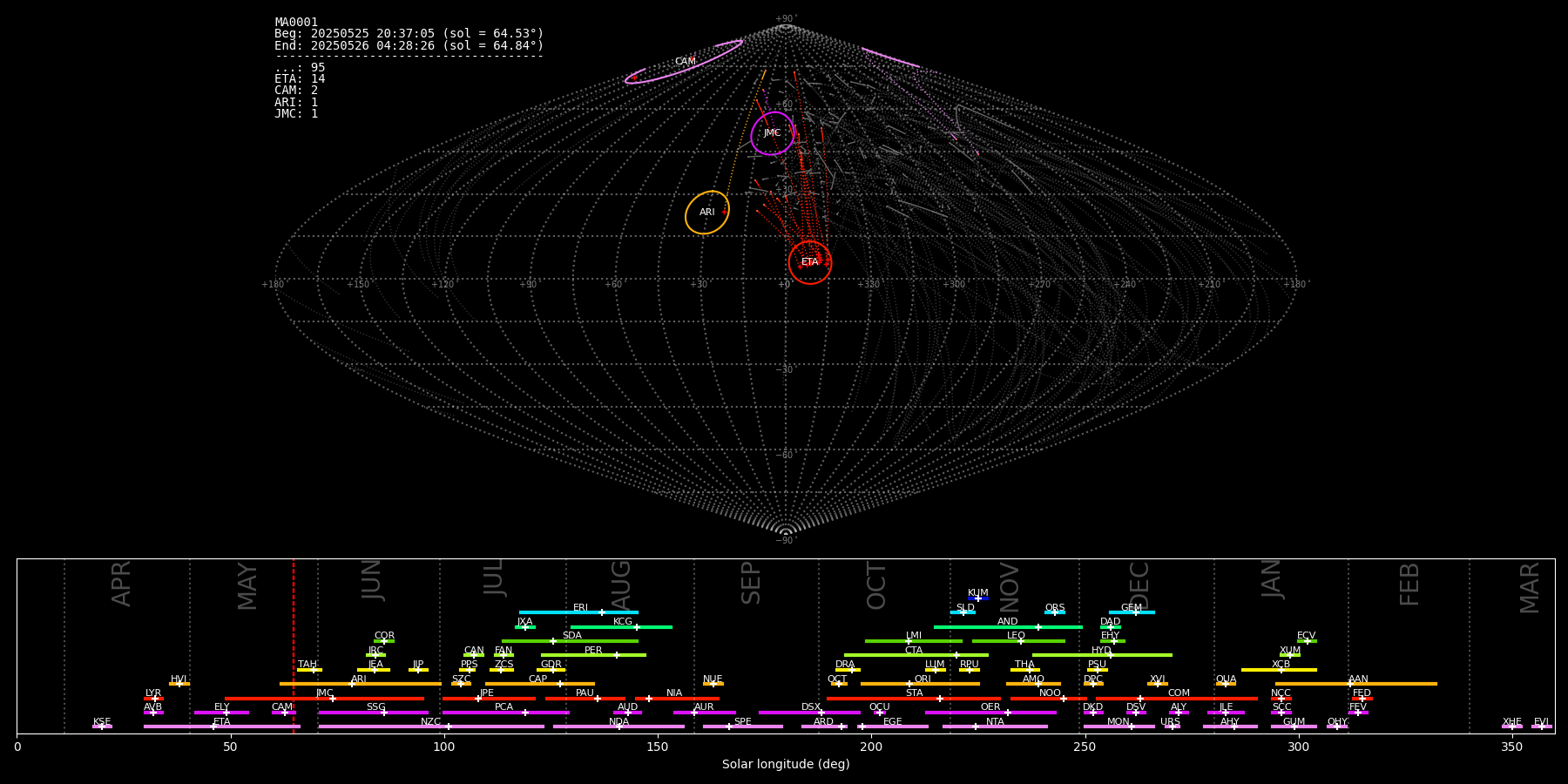Click the pink NZC shower bar
The width and height of the screenshot is (1568, 784).
(431, 727)
